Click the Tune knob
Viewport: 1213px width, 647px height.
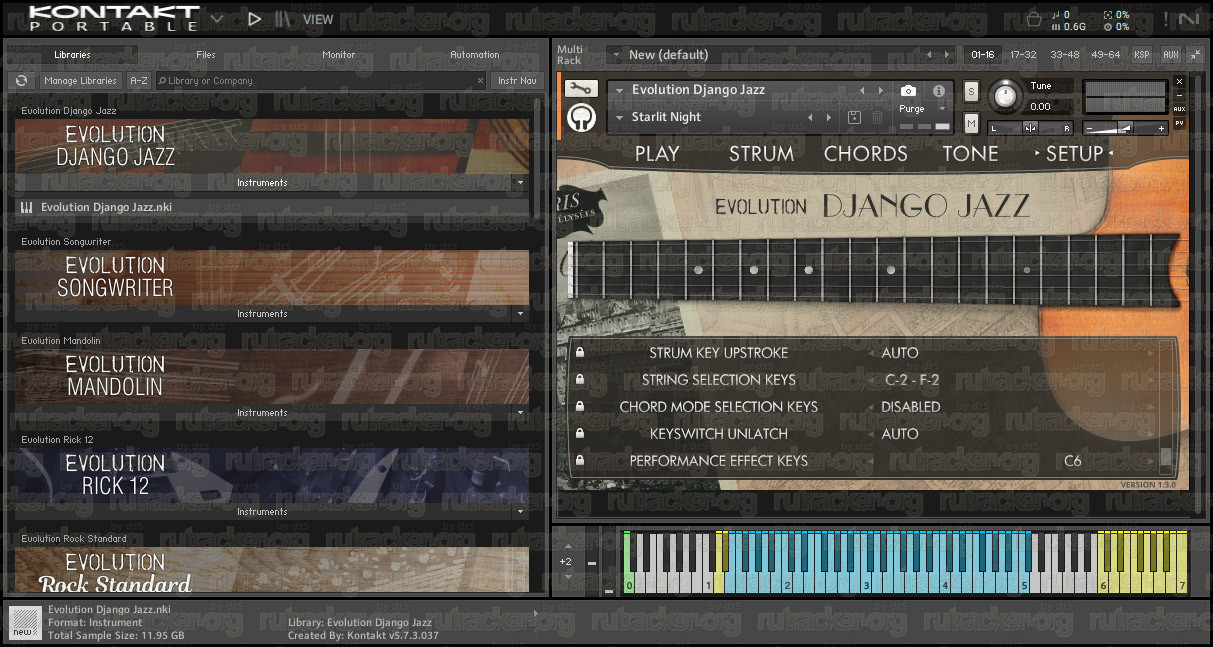(x=1005, y=96)
